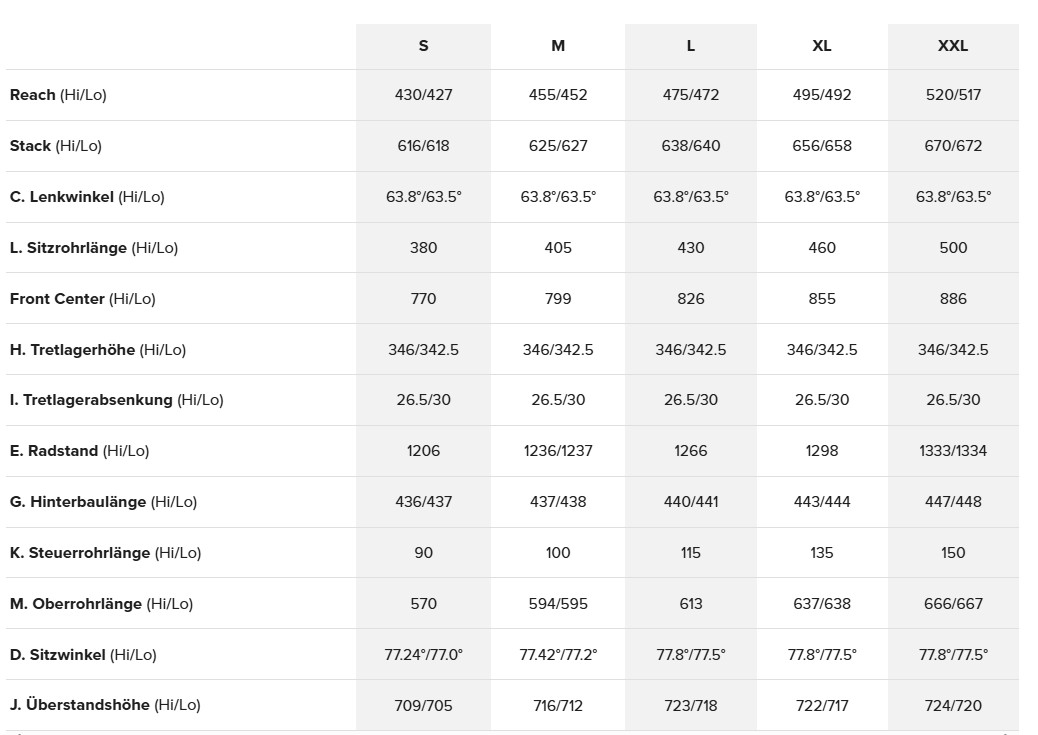This screenshot has width=1038, height=735.
Task: Select Sitzwinkel value 77.24°/77.0° for size S
Action: [423, 655]
